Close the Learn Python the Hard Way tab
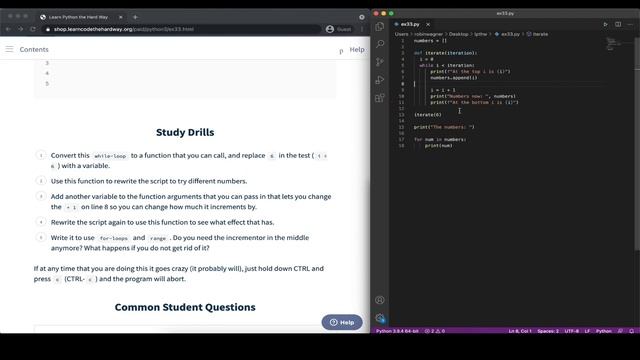The height and width of the screenshot is (360, 640). coord(120,17)
